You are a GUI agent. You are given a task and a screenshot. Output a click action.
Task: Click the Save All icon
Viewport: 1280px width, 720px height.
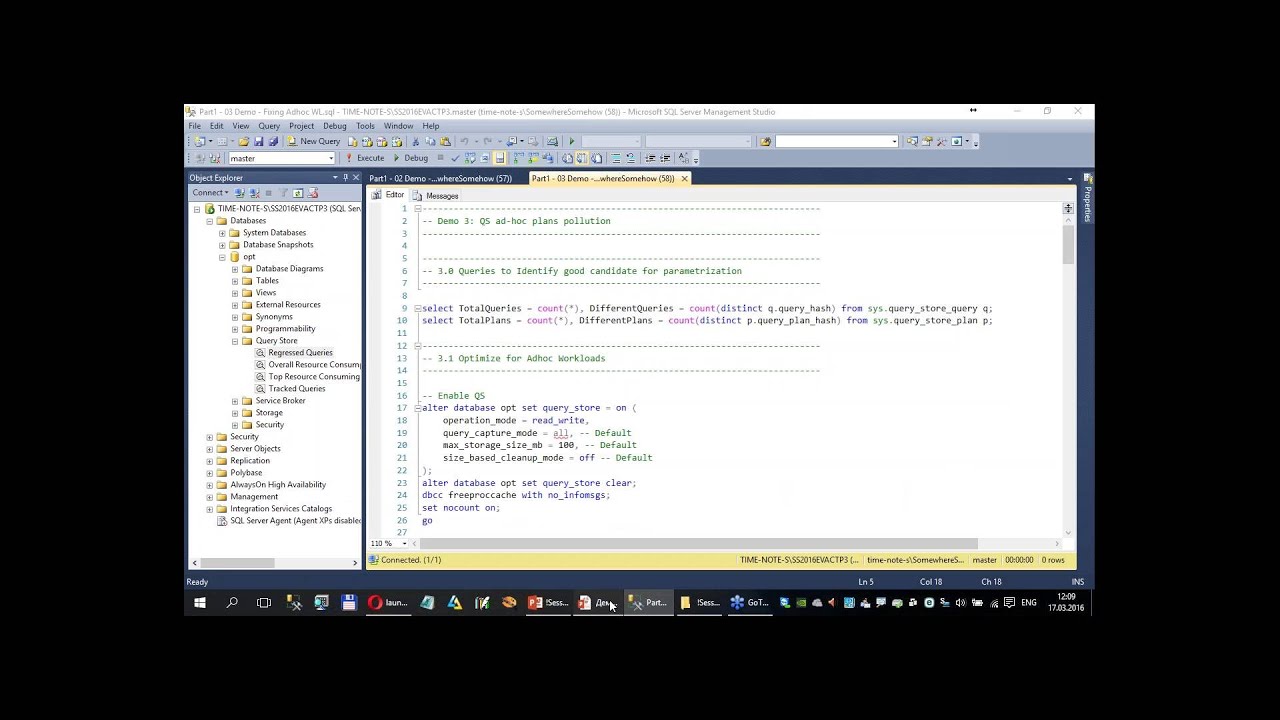click(x=273, y=142)
